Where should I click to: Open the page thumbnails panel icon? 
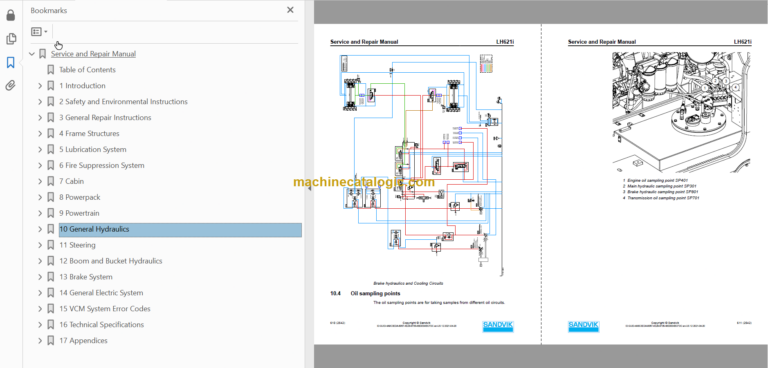point(11,39)
